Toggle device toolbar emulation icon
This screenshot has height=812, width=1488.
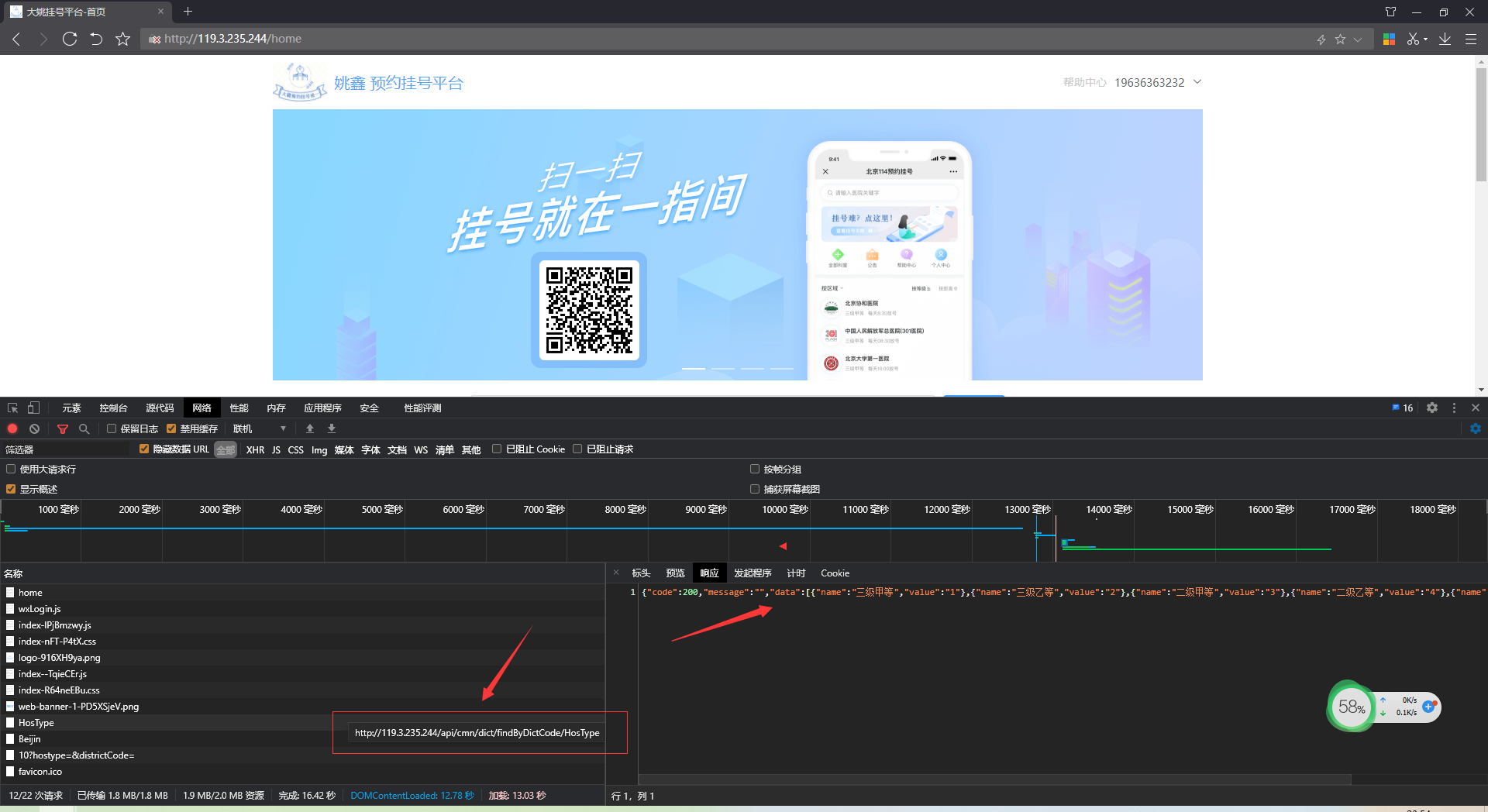click(x=33, y=408)
